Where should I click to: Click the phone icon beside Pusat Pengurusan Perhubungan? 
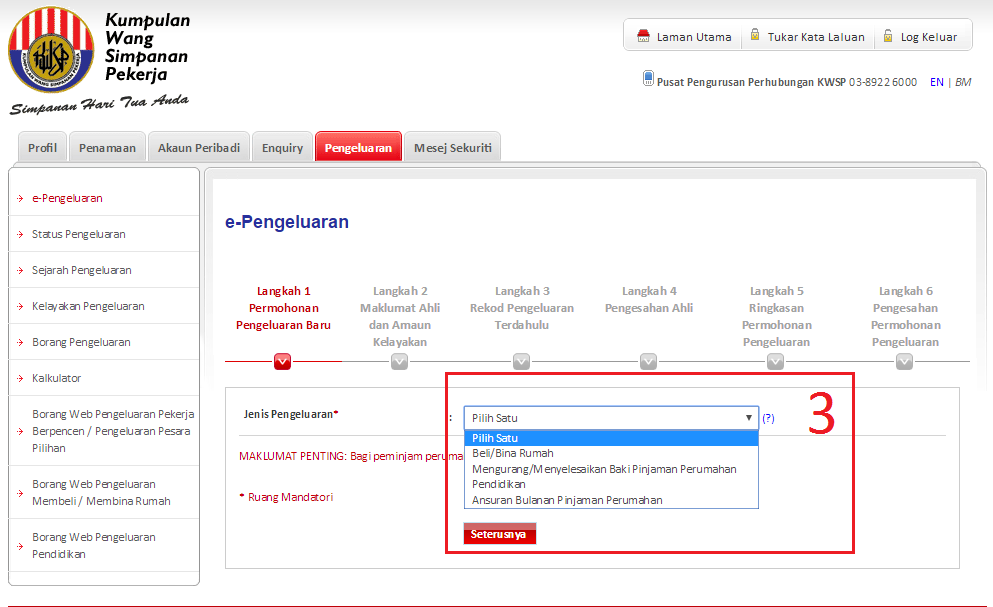tap(648, 78)
